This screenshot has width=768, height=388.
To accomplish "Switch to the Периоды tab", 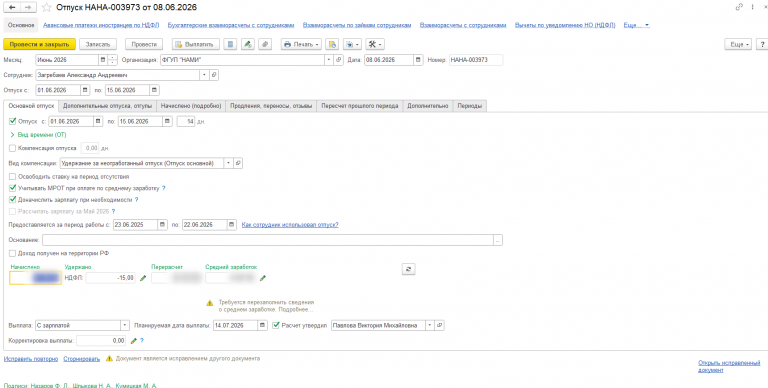I will (470, 106).
